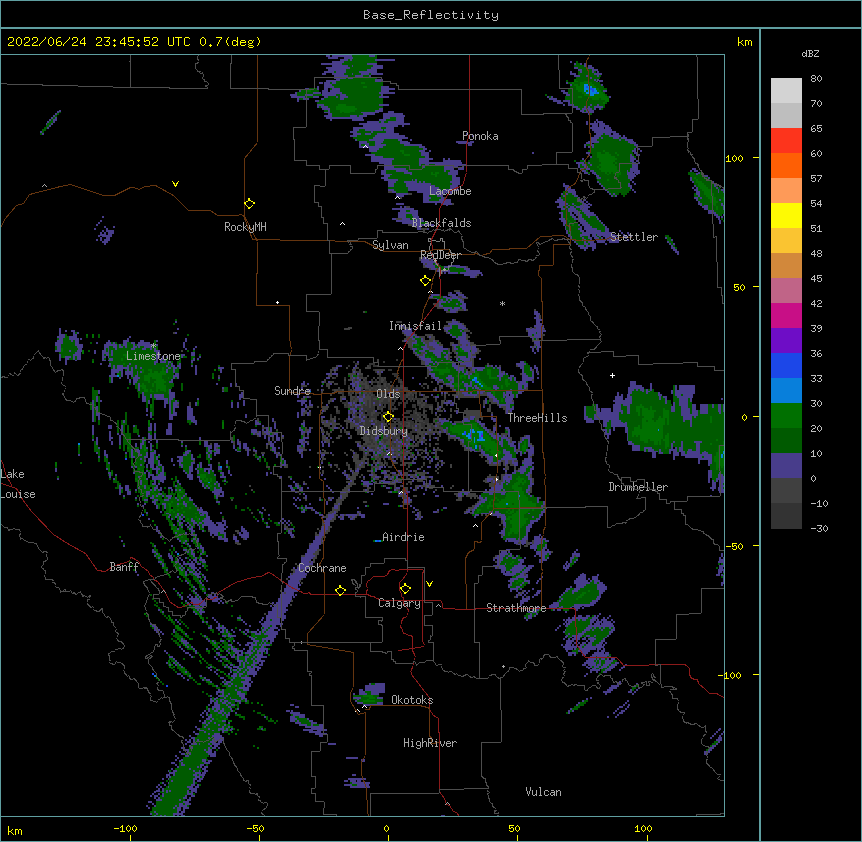Screen dimensions: 862x842
Task: Click the Didsbury map label
Action: pyautogui.click(x=384, y=431)
